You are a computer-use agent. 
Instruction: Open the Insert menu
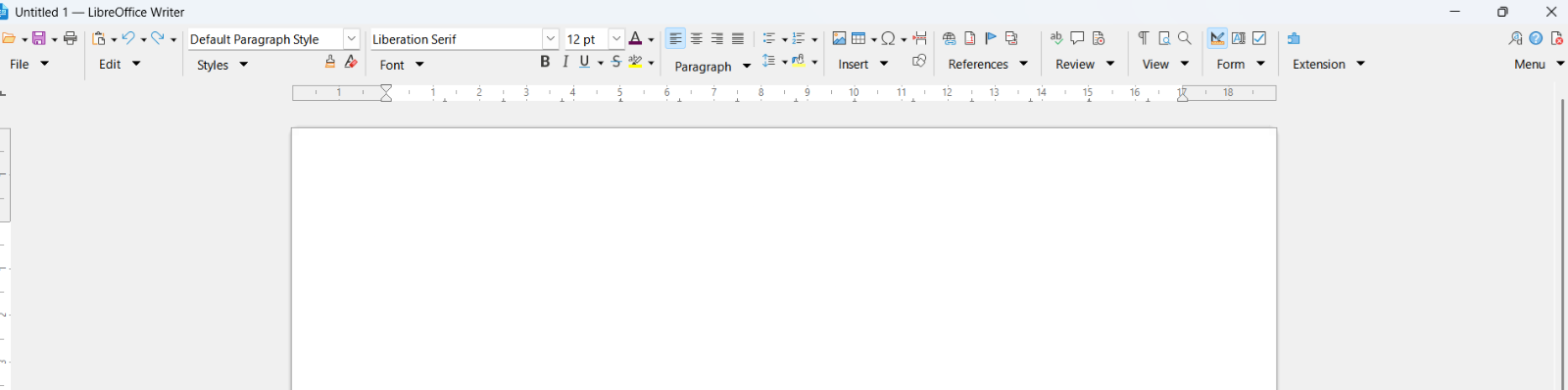[x=862, y=64]
